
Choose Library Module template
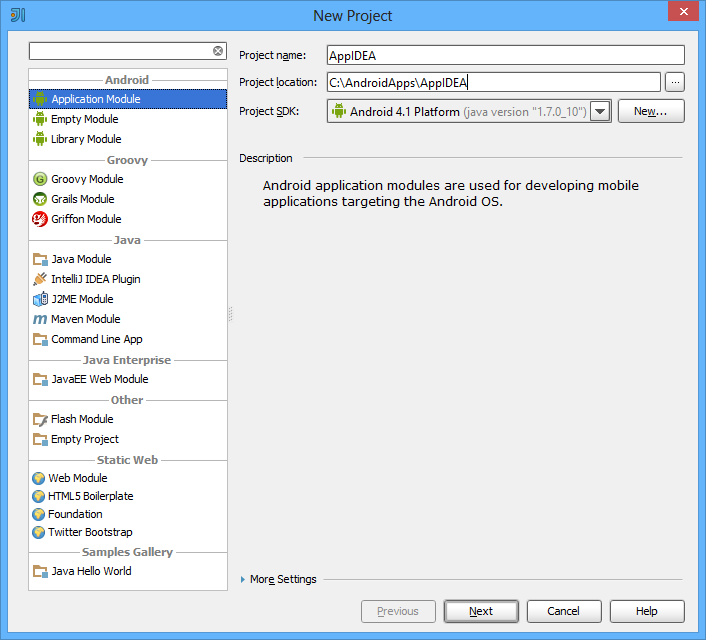click(x=128, y=139)
